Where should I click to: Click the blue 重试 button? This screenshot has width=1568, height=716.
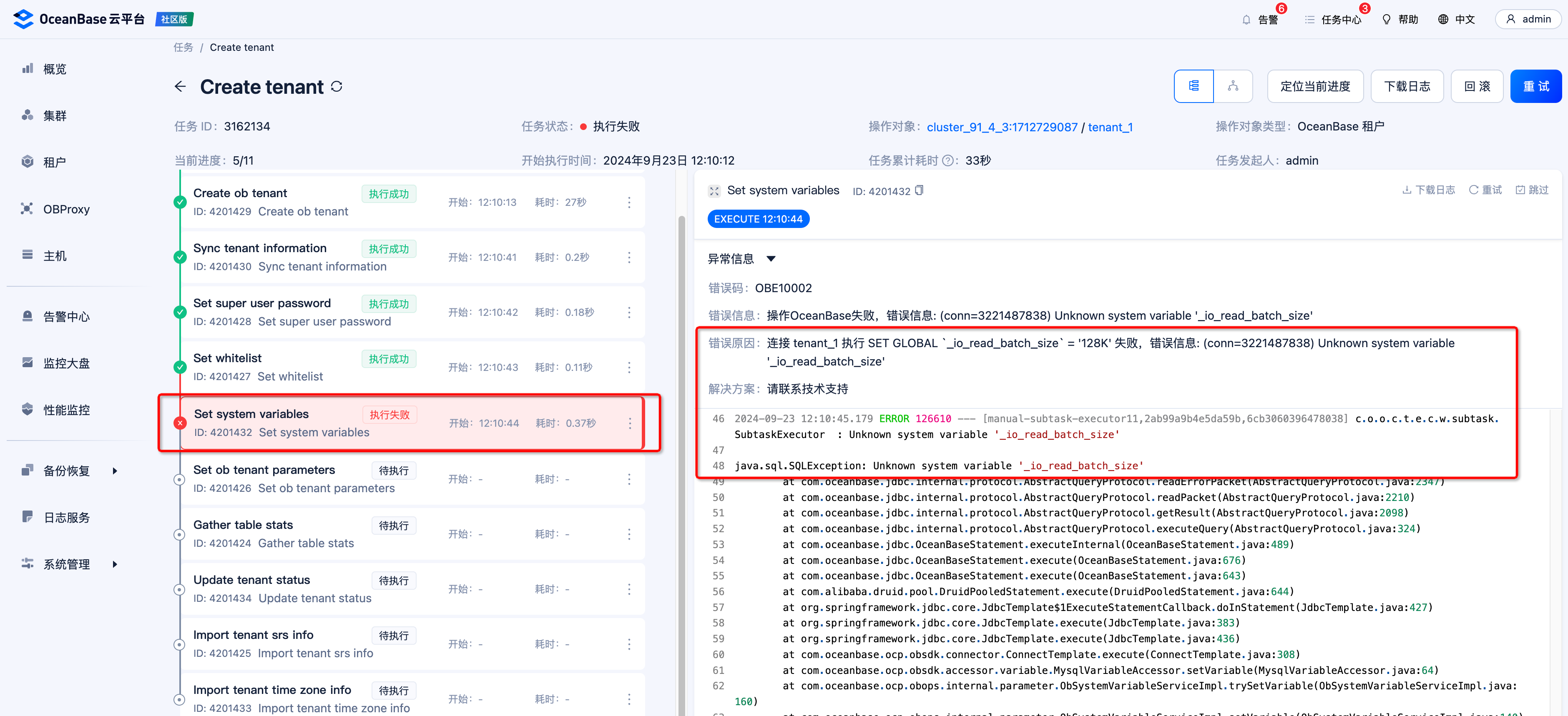pyautogui.click(x=1535, y=86)
